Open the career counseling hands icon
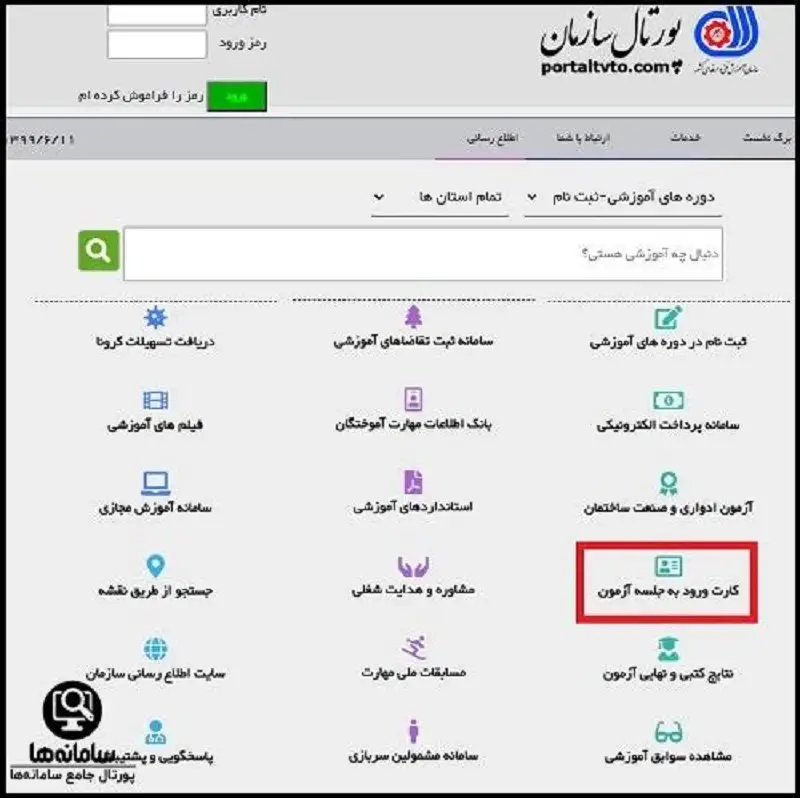800x798 pixels. (413, 566)
